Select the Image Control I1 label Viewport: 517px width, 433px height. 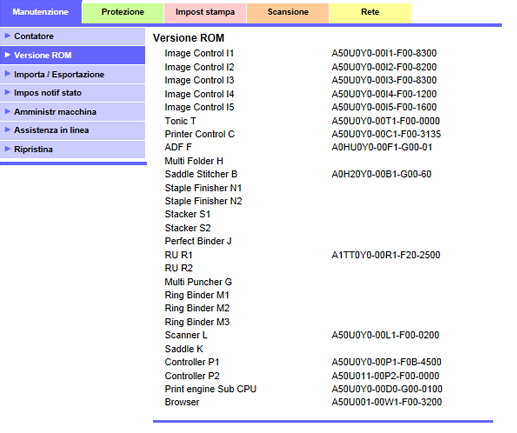click(199, 53)
